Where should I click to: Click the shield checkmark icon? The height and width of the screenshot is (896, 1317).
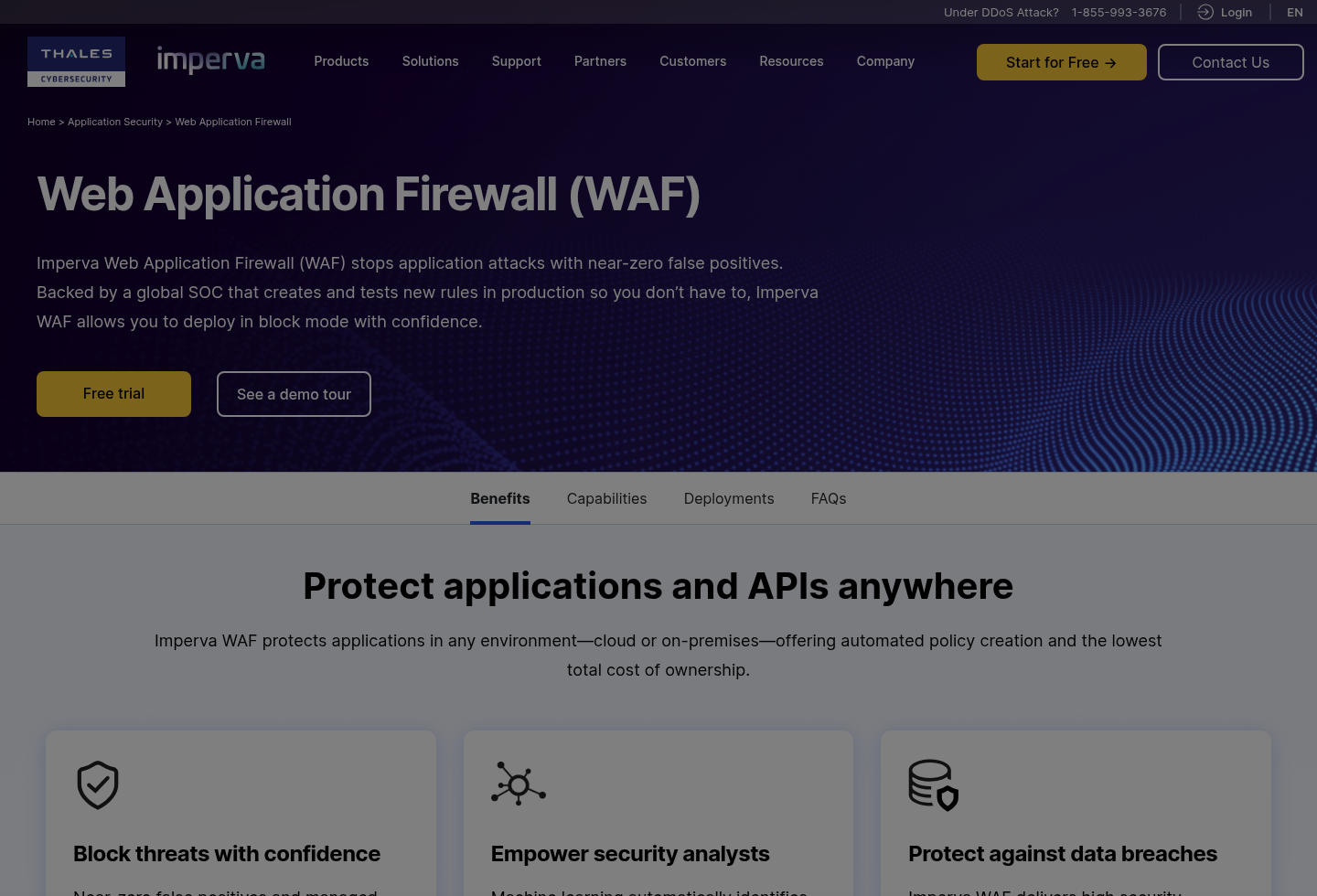click(98, 784)
